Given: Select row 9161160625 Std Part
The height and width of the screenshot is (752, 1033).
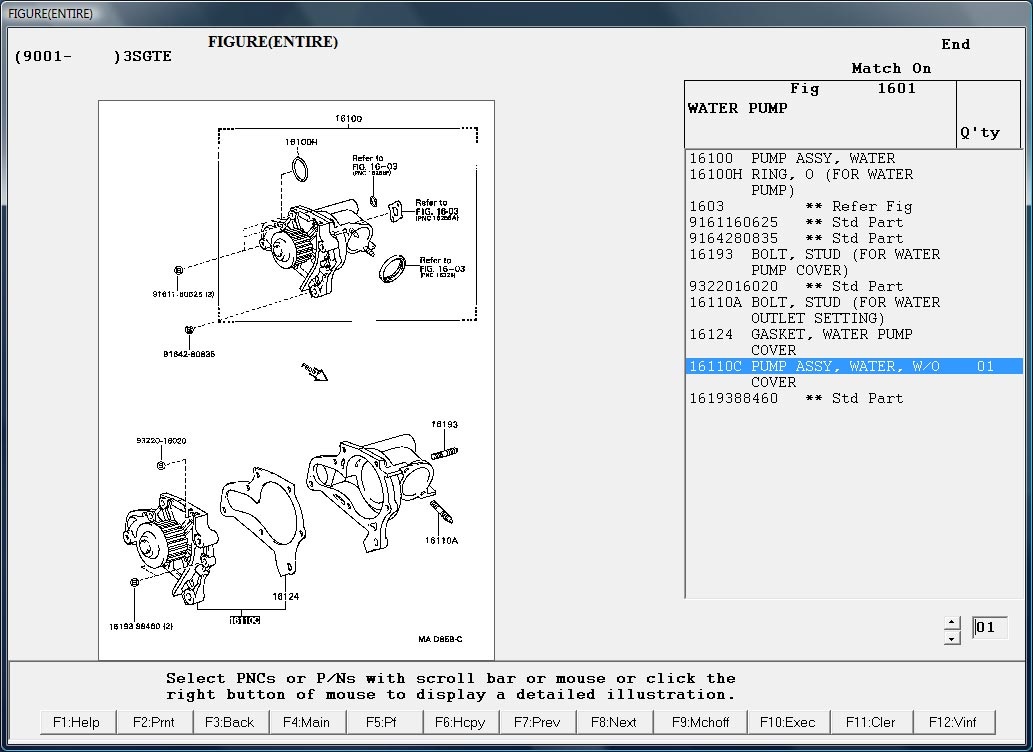Looking at the screenshot, I should click(x=854, y=222).
